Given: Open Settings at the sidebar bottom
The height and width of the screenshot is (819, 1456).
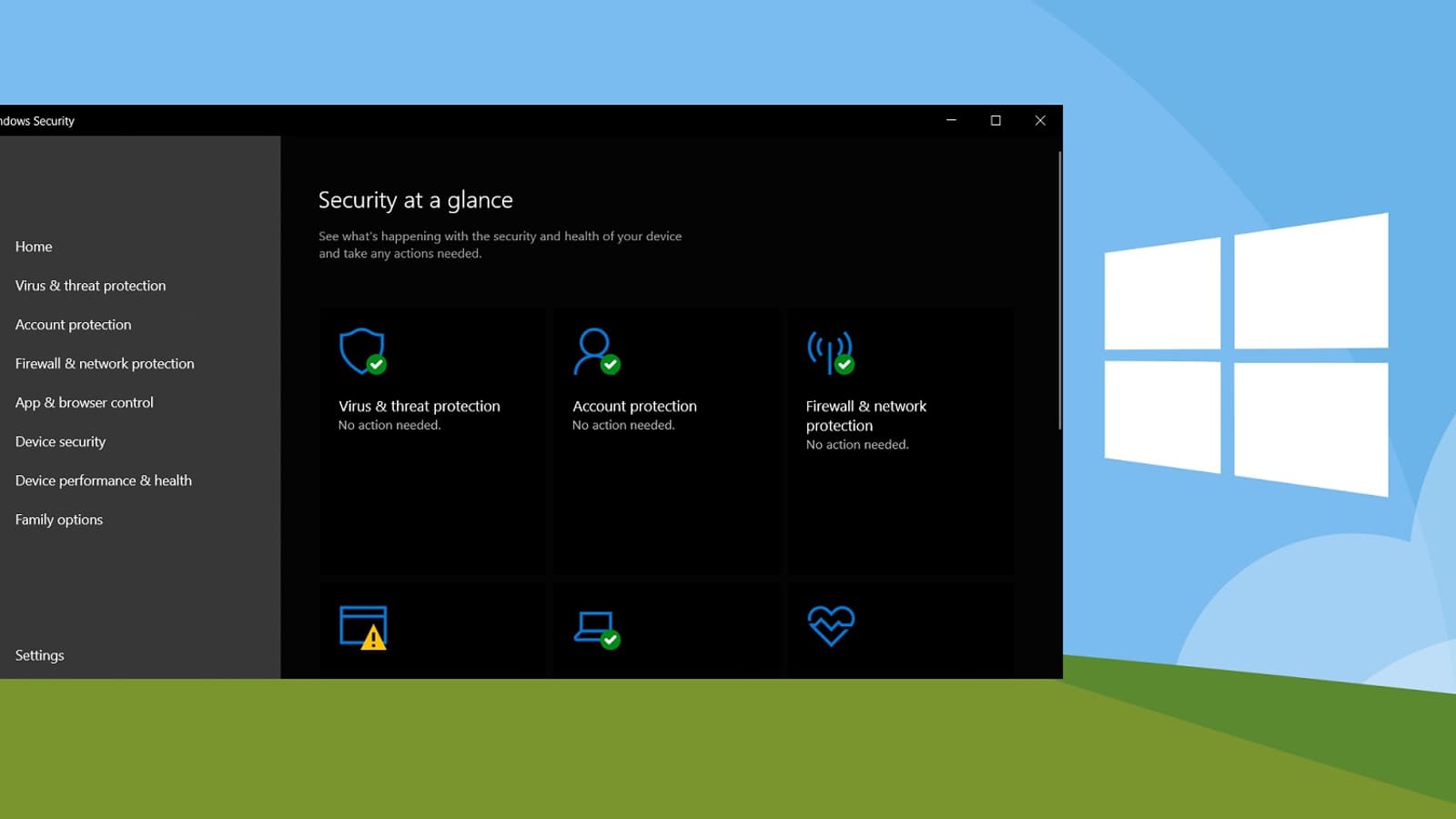Looking at the screenshot, I should [x=40, y=655].
